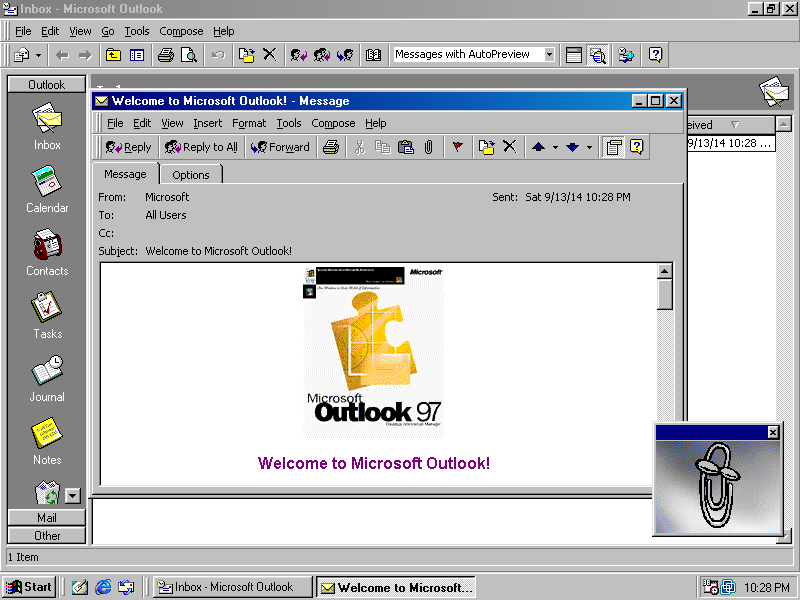Click Print icon in main Outlook toolbar
Image resolution: width=800 pixels, height=600 pixels.
[165, 55]
